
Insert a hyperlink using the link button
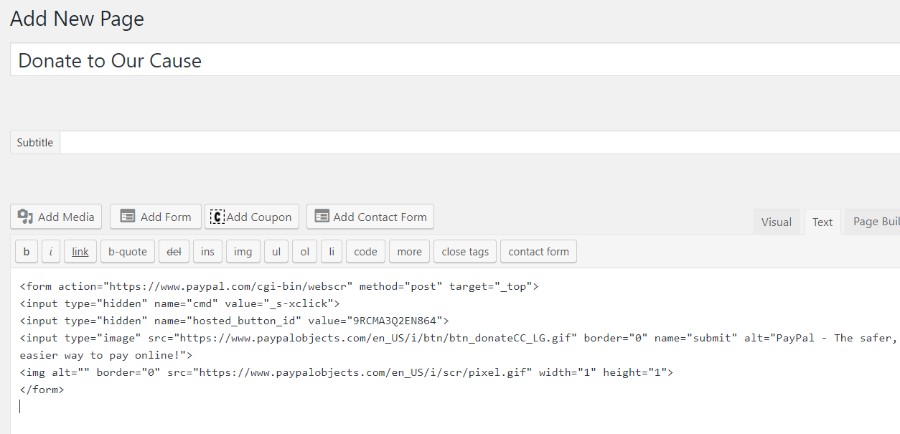click(x=80, y=252)
